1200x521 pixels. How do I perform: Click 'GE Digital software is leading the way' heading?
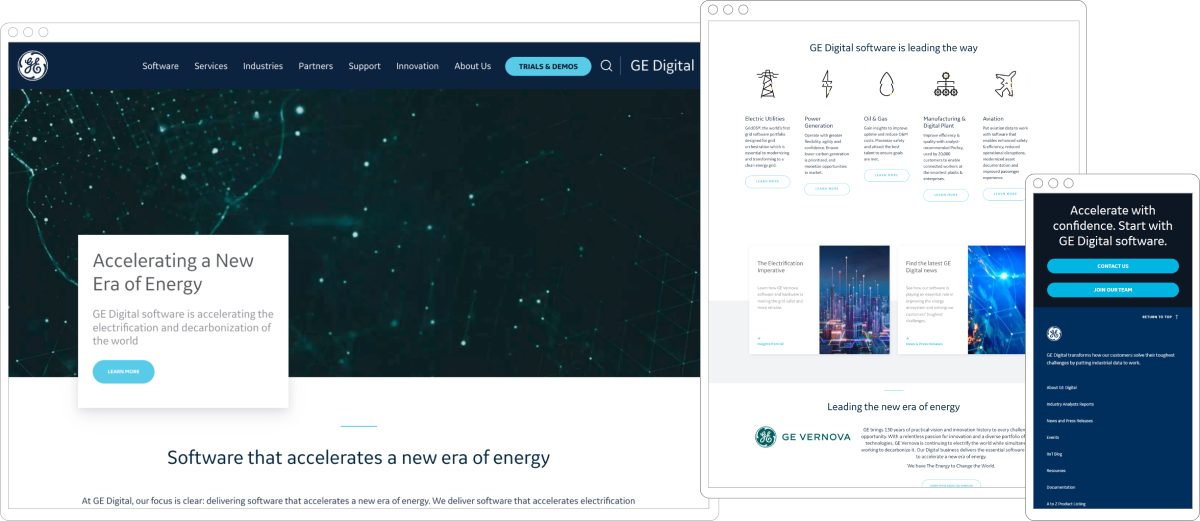(894, 47)
